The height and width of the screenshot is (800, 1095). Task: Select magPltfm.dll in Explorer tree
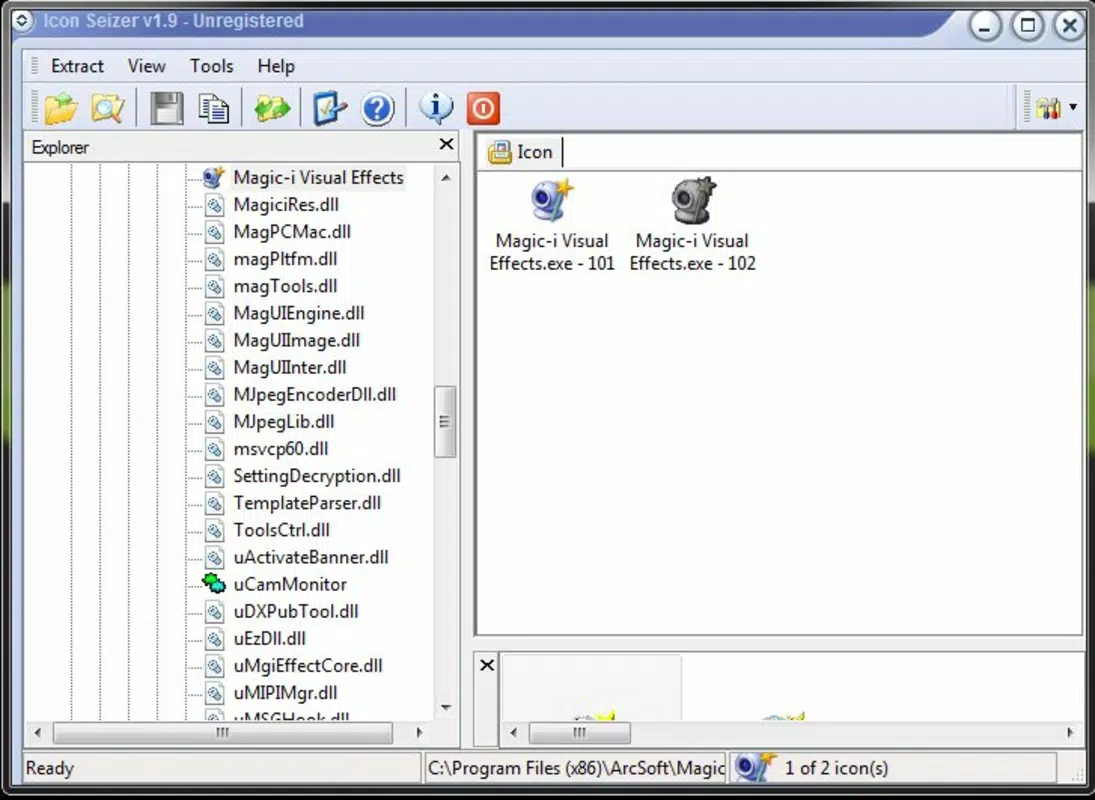click(x=285, y=259)
